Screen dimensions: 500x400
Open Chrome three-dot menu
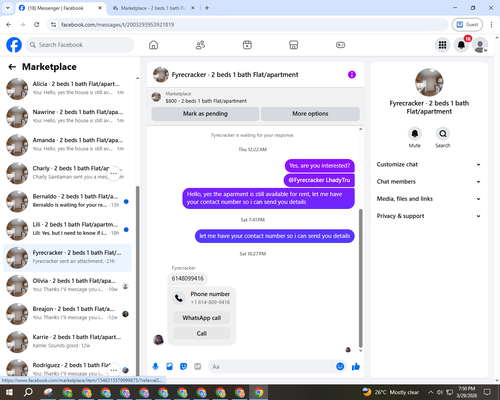click(491, 25)
